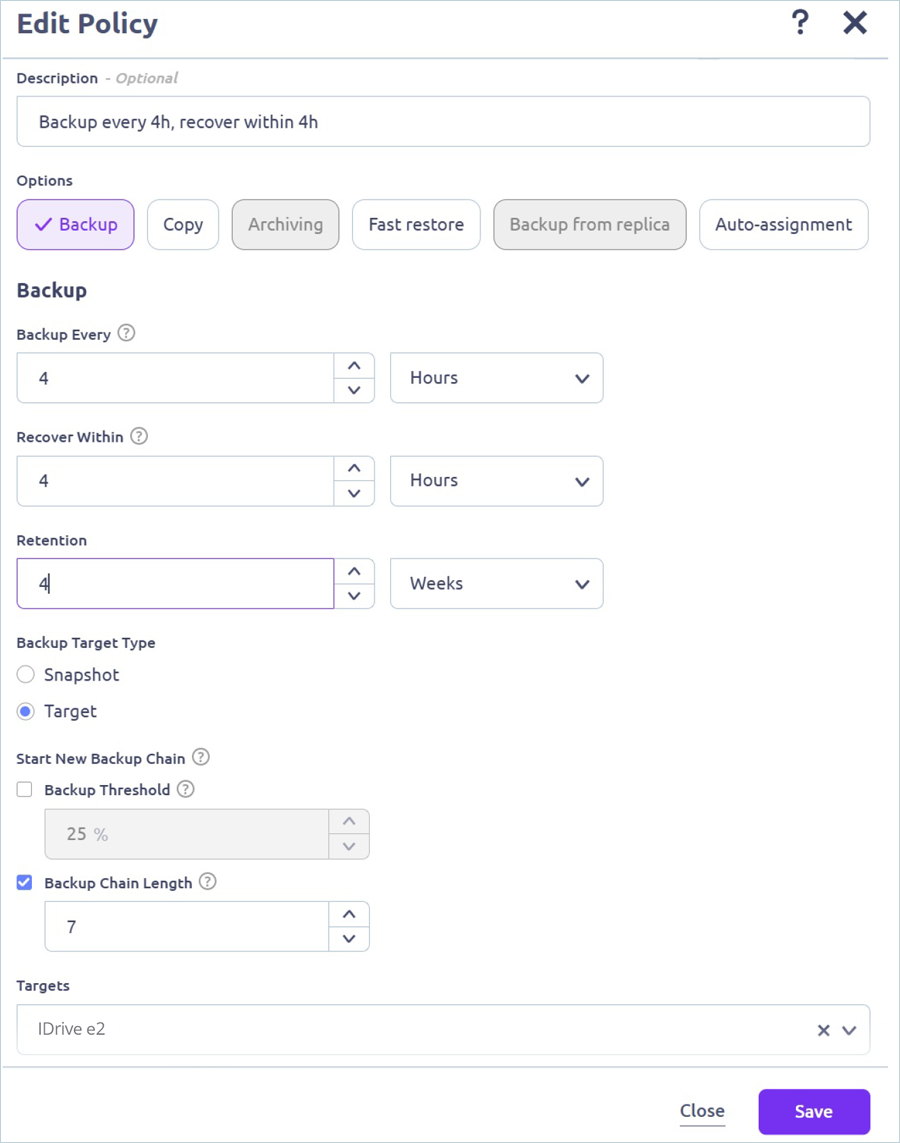The height and width of the screenshot is (1143, 900).
Task: Click the Backup Threshold help icon
Action: coord(185,789)
